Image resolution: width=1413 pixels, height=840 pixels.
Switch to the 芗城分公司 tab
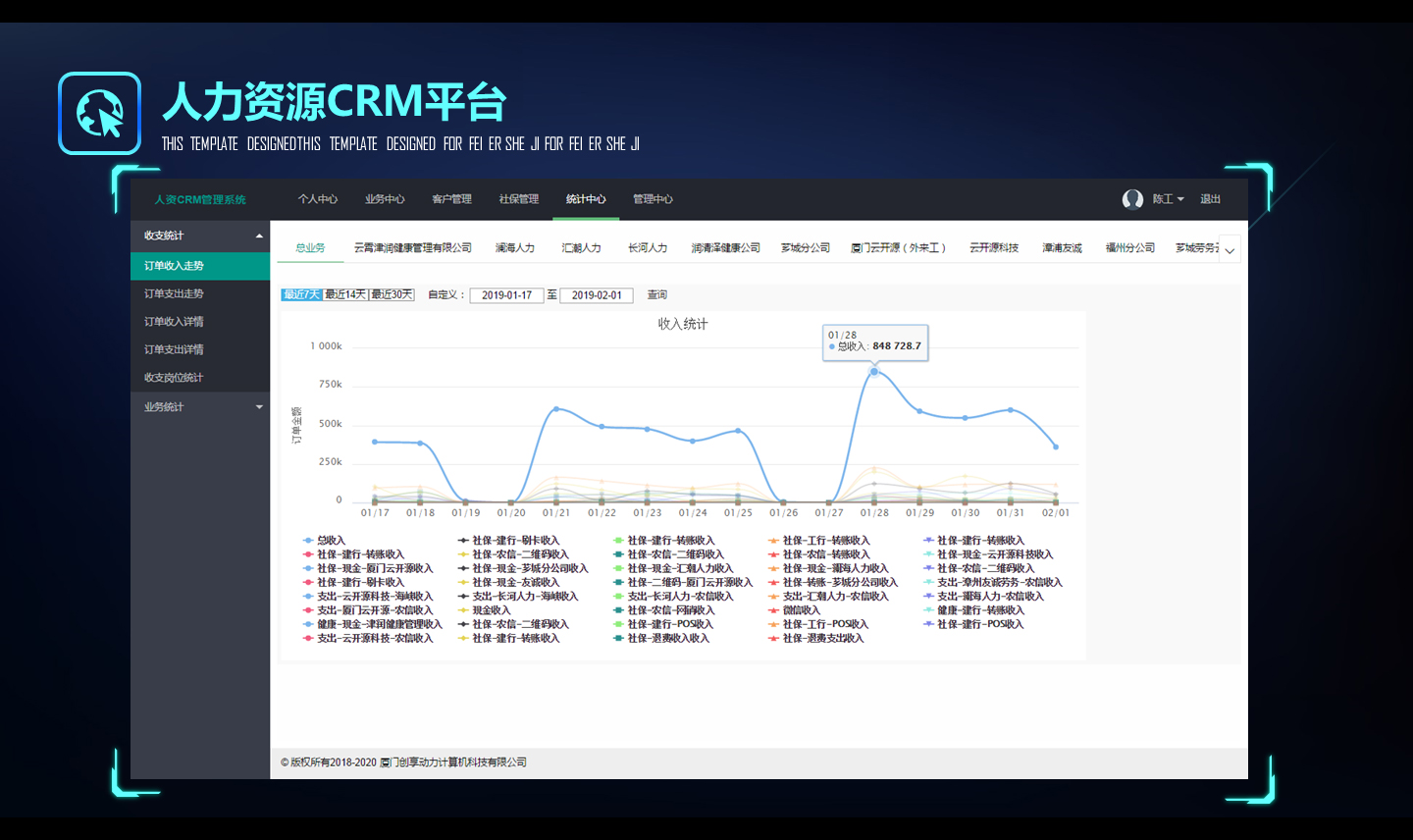pyautogui.click(x=806, y=248)
